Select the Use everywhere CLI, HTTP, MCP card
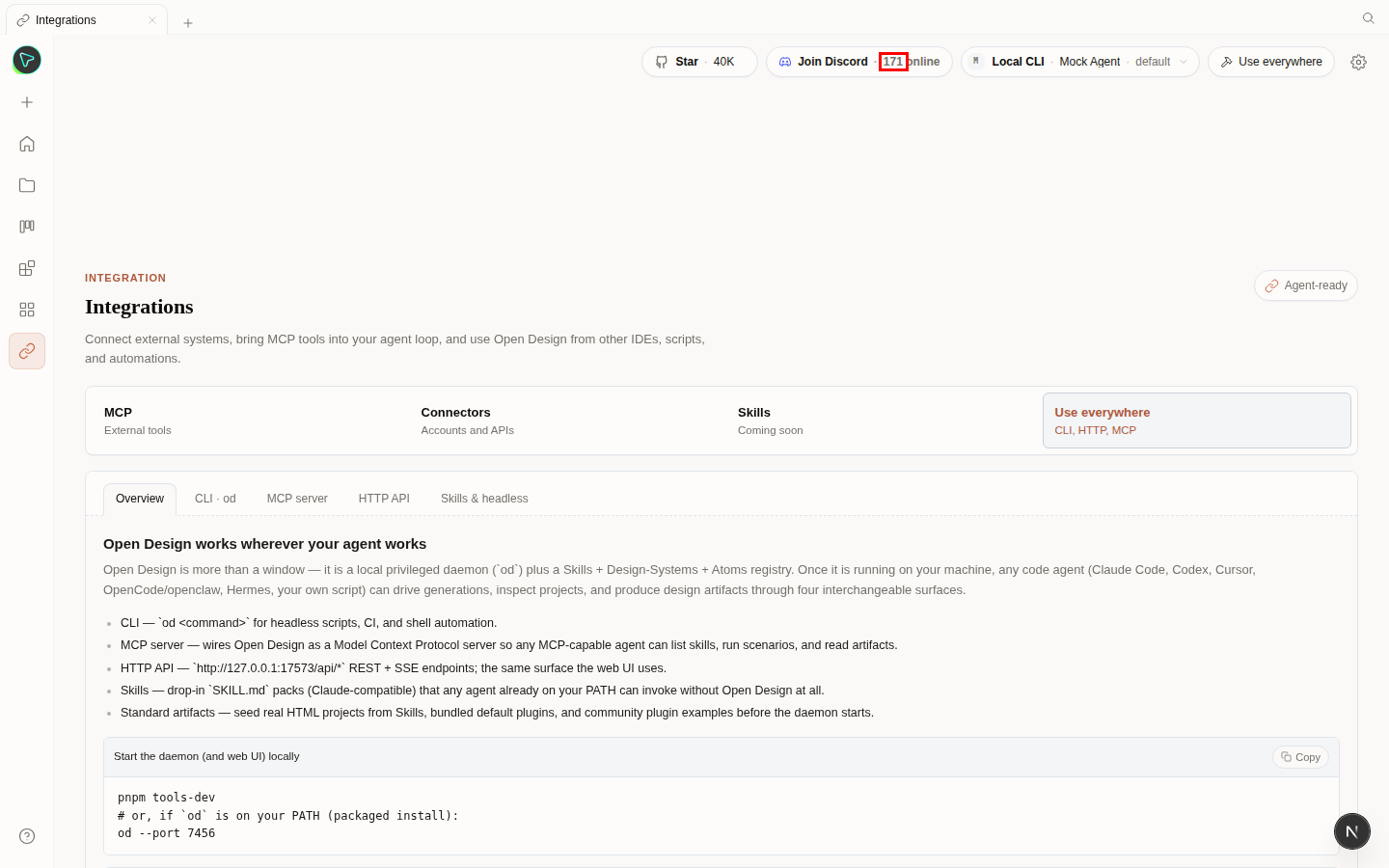Image resolution: width=1389 pixels, height=868 pixels. (1197, 420)
